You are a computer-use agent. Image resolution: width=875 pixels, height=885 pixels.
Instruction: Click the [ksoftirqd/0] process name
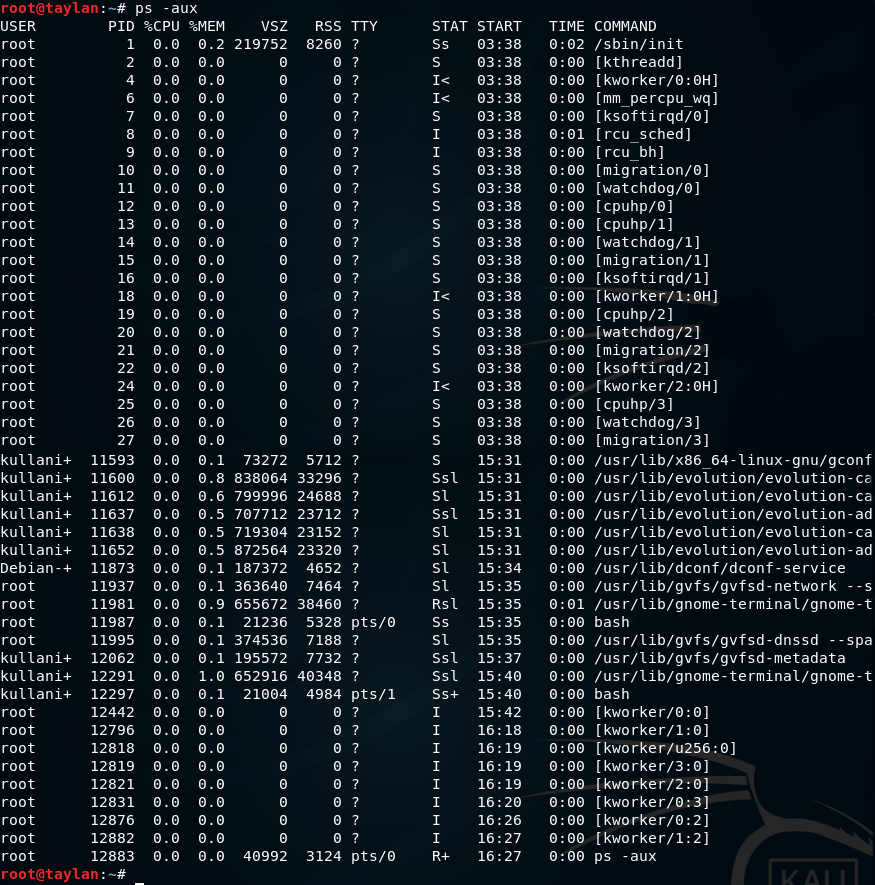click(652, 116)
